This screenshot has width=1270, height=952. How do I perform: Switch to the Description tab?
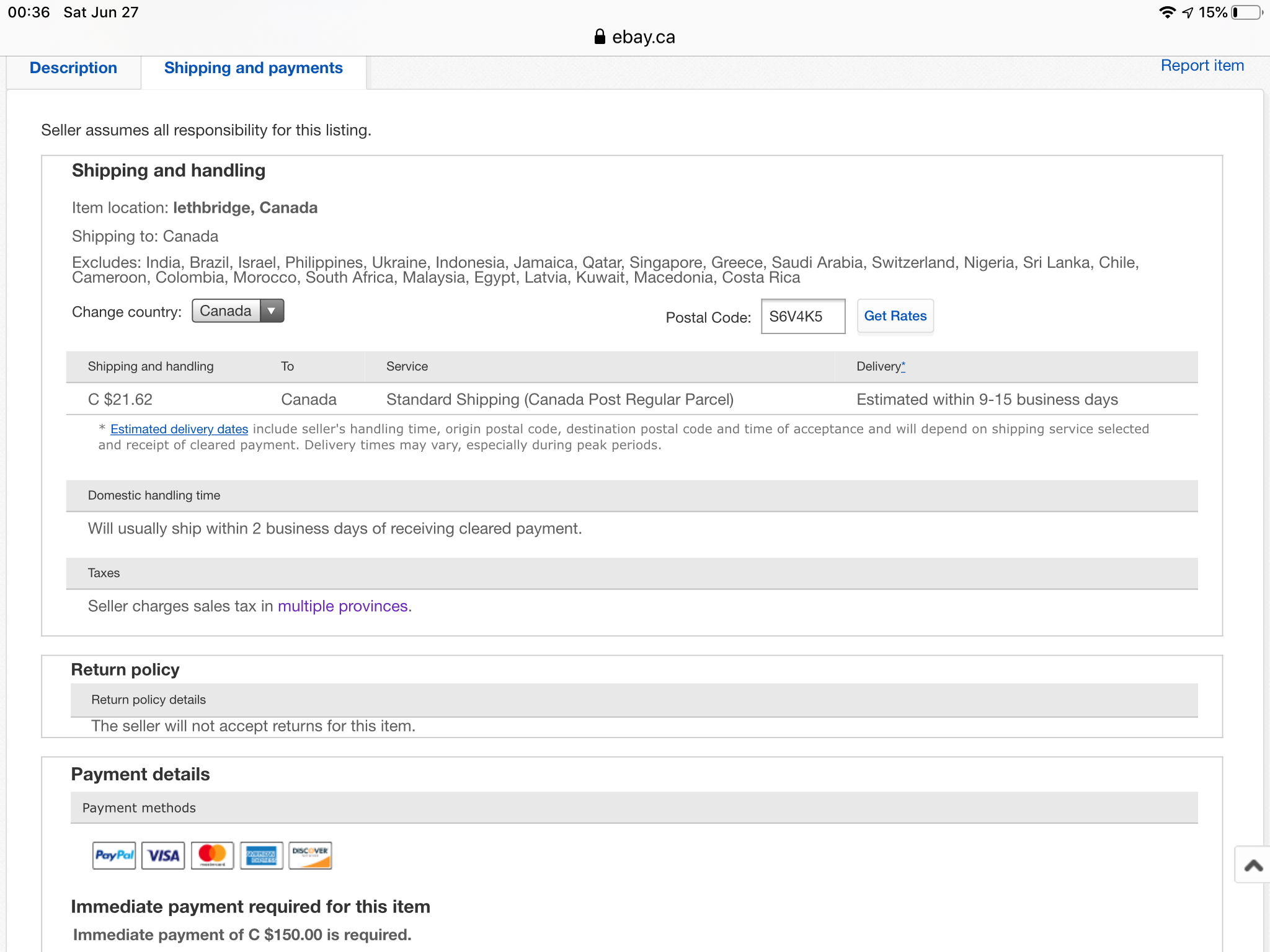[73, 68]
